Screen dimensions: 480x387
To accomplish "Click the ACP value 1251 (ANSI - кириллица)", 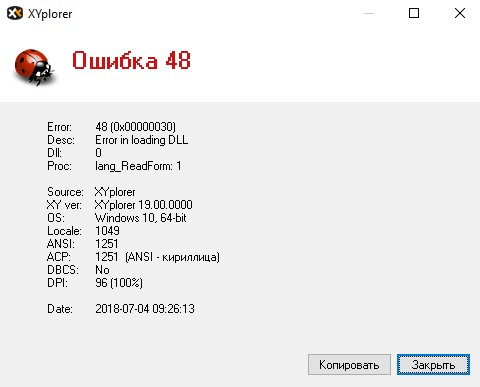I will pos(157,257).
